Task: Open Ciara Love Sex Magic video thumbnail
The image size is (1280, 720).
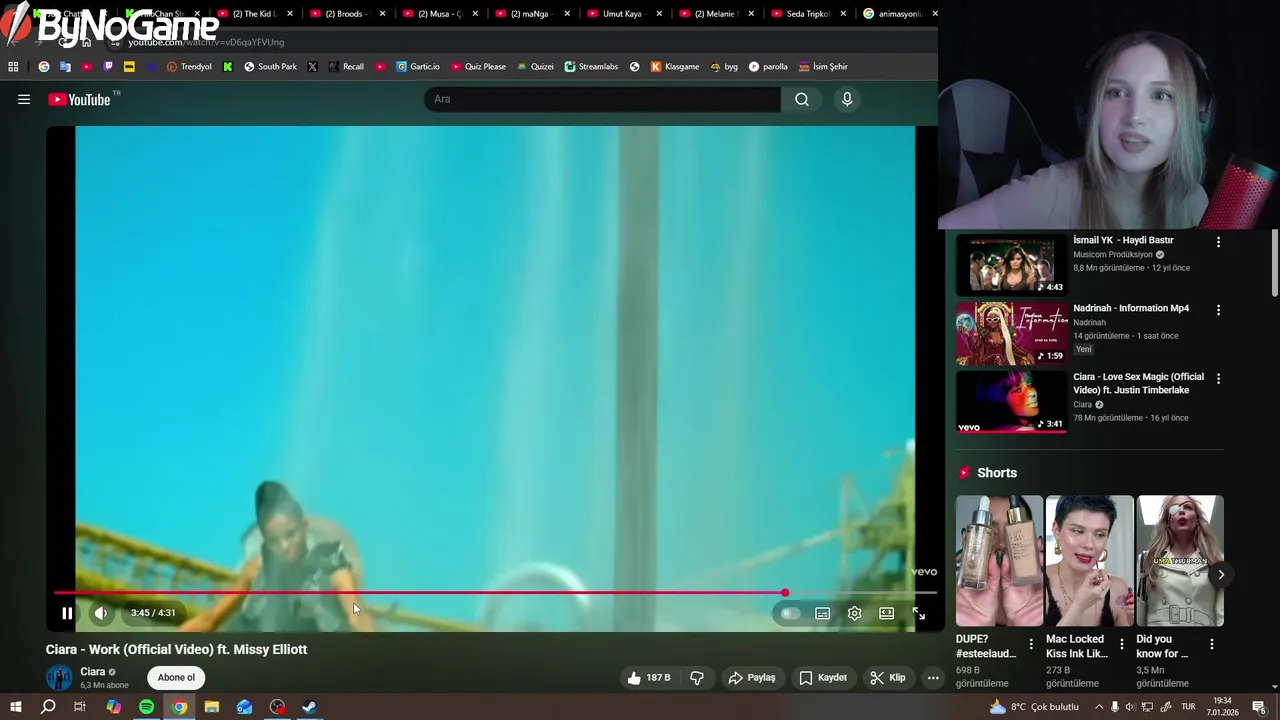Action: [1012, 402]
